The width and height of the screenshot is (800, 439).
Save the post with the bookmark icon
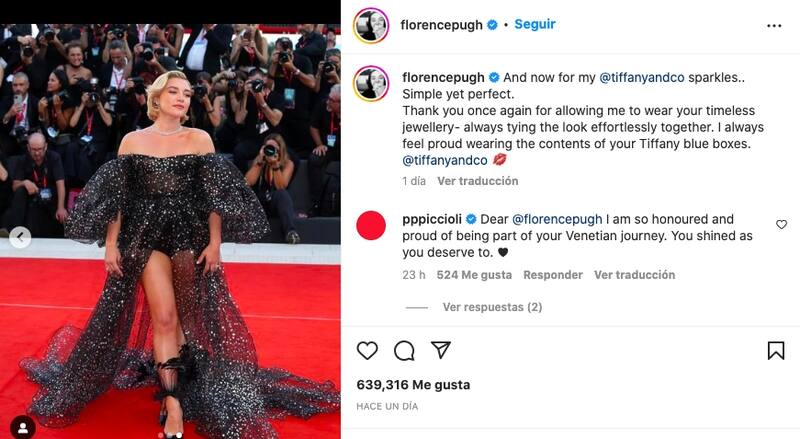(x=776, y=351)
